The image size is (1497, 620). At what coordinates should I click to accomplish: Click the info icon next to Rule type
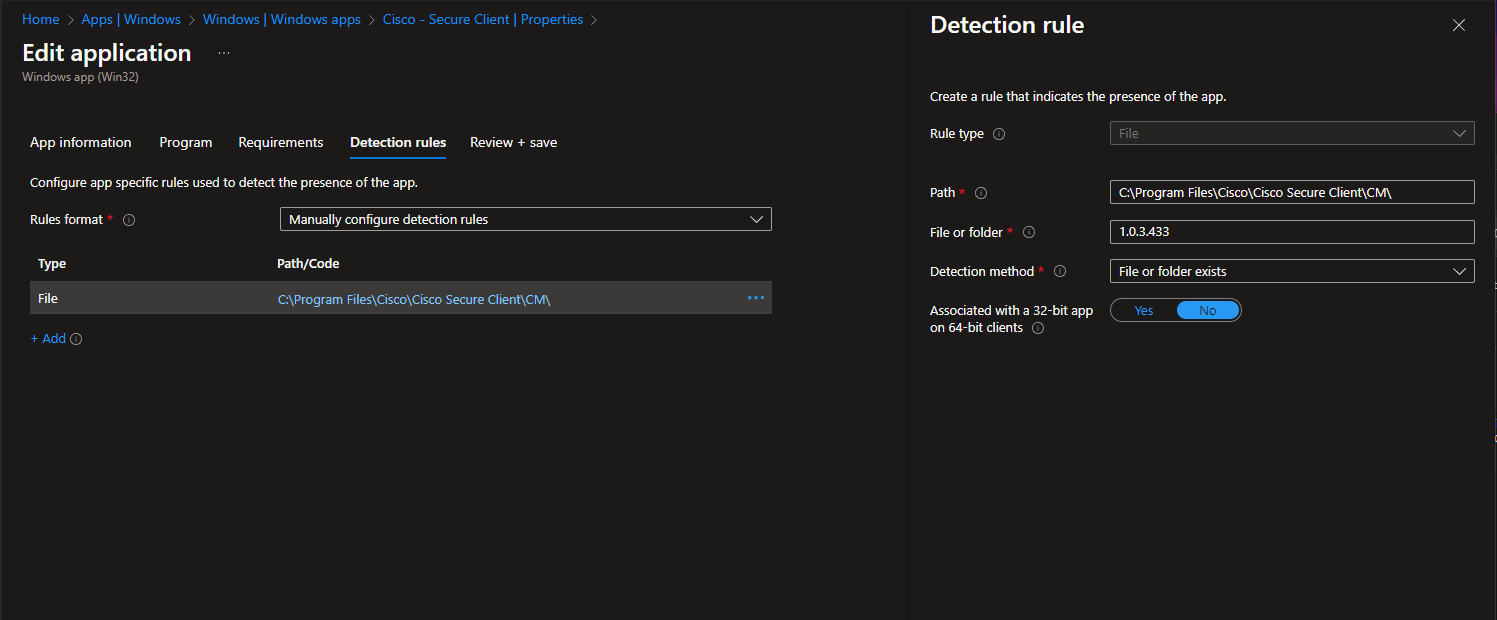(998, 134)
